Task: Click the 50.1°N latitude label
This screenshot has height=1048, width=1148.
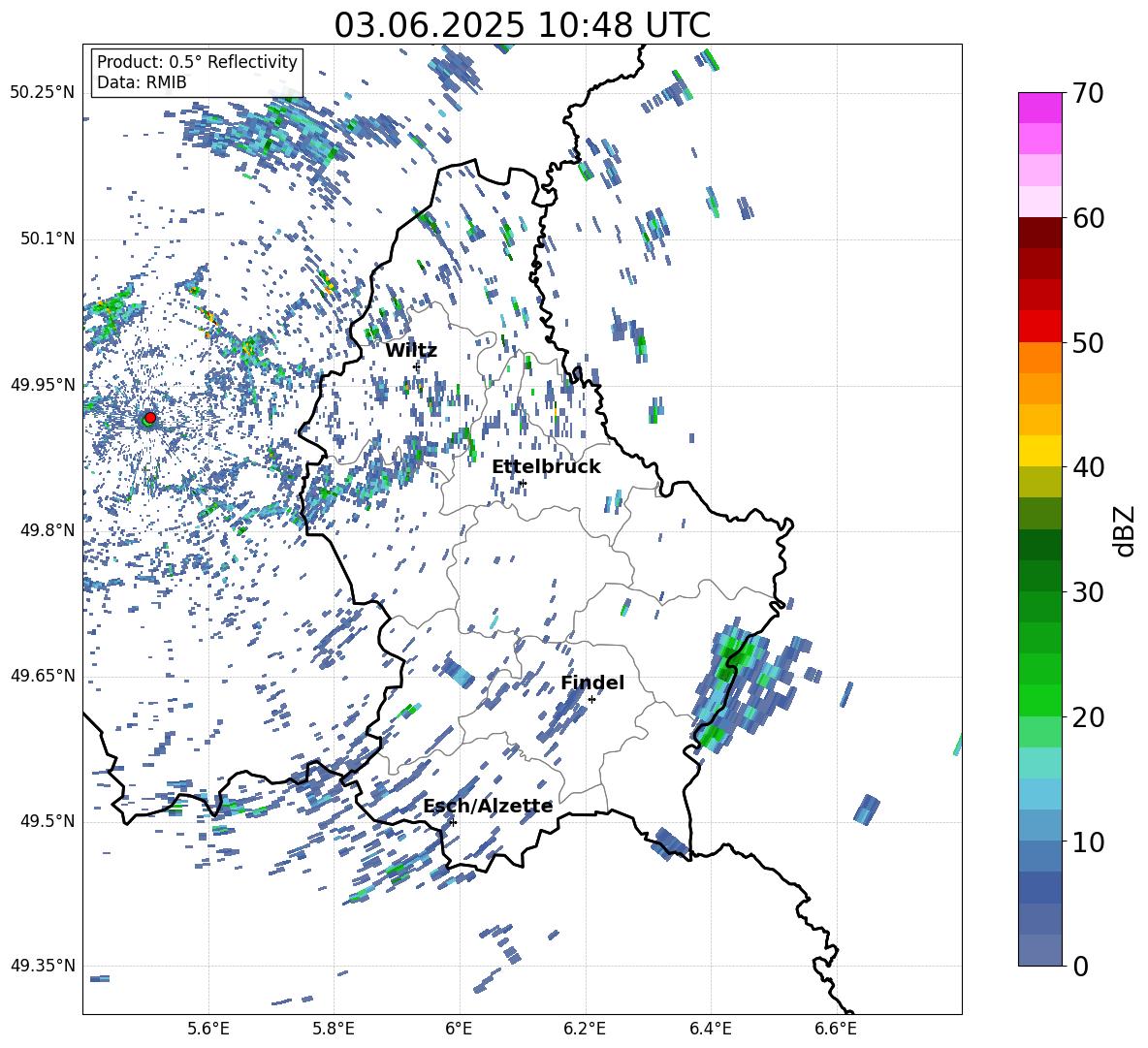Action: [47, 238]
